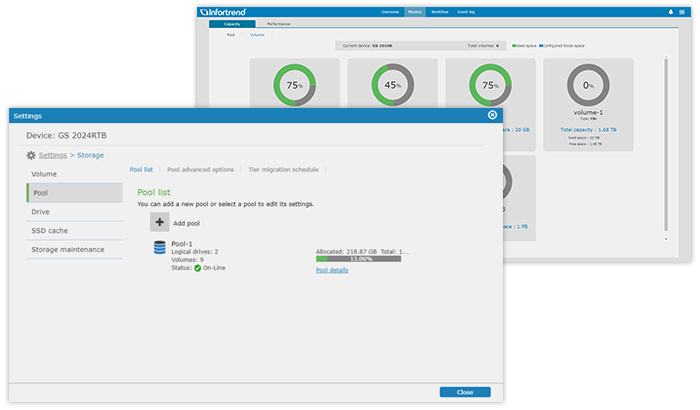Click the Add pool label
Image resolution: width=700 pixels, height=410 pixels.
pos(187,223)
